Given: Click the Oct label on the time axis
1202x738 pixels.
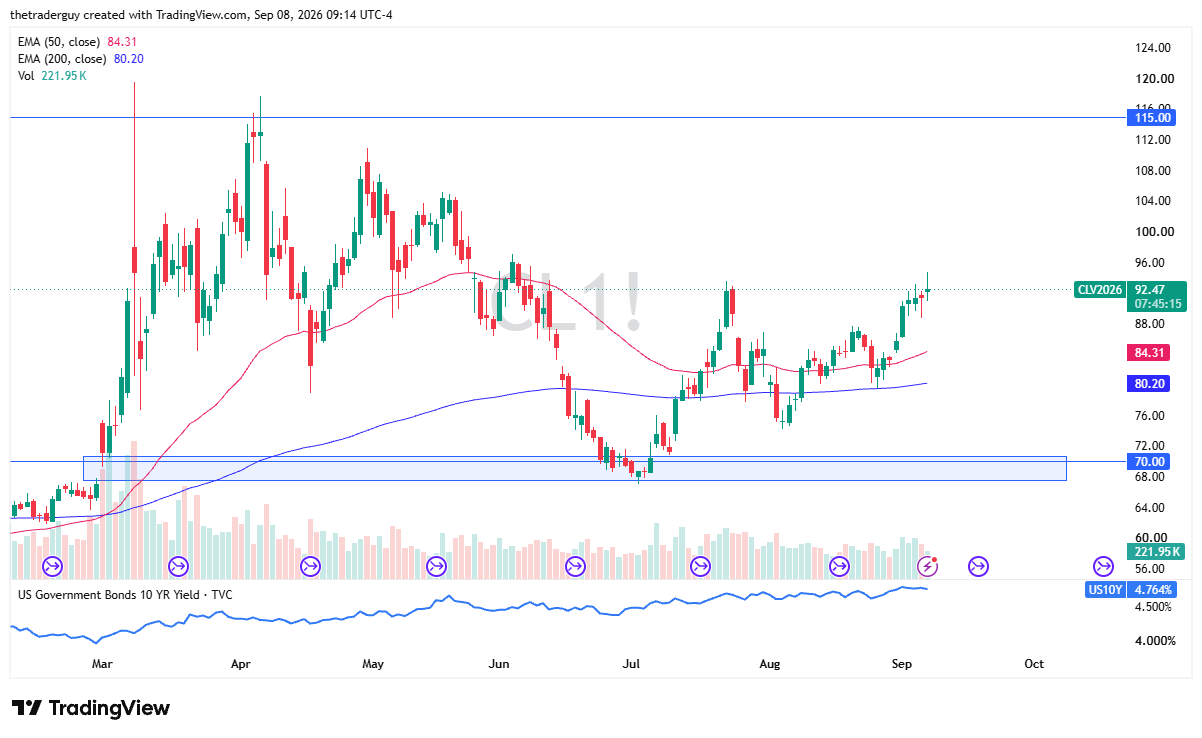Looking at the screenshot, I should point(1034,664).
